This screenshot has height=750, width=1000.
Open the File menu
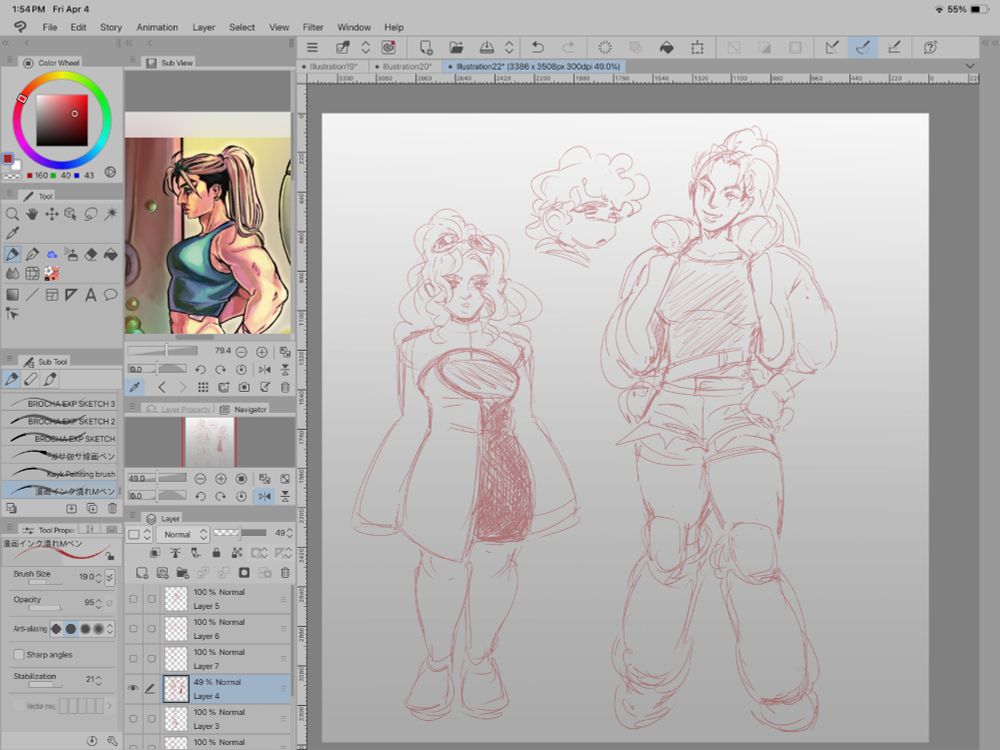coord(50,27)
